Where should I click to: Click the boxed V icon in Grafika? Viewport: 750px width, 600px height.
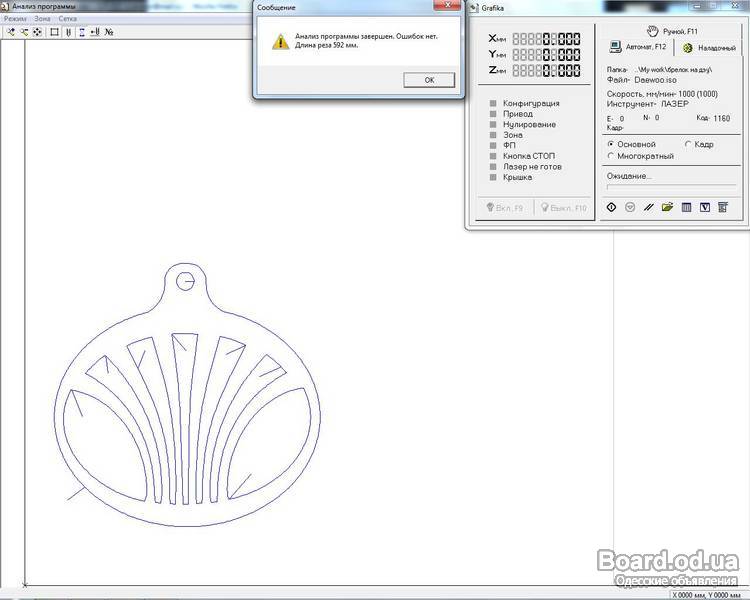[x=705, y=207]
